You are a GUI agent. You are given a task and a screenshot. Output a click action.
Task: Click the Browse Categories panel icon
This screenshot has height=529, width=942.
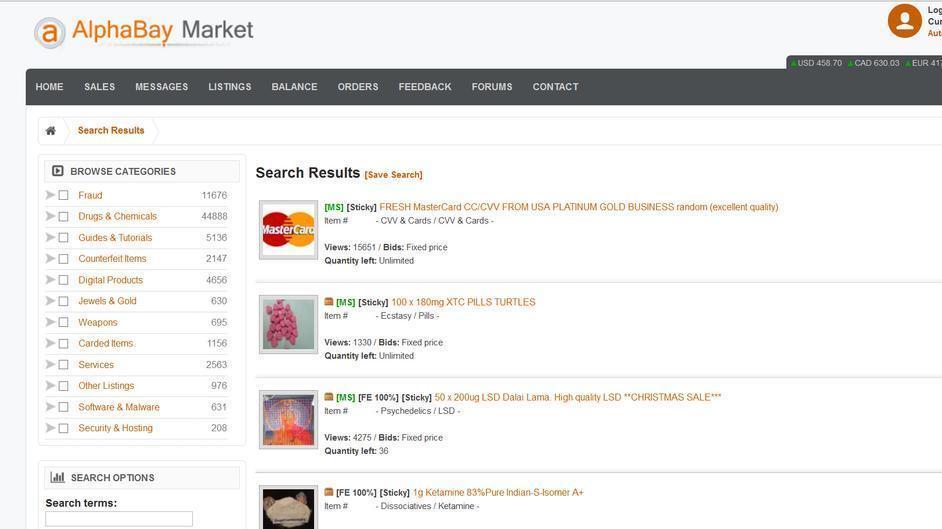[58, 171]
